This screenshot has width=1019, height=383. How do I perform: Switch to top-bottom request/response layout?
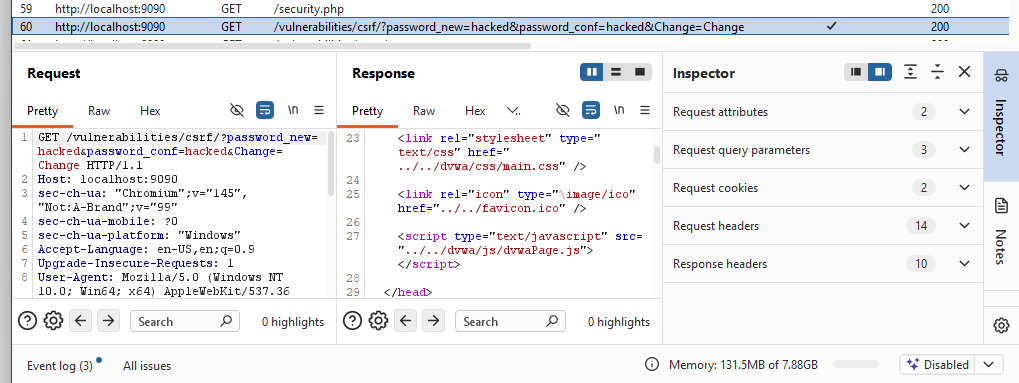615,72
